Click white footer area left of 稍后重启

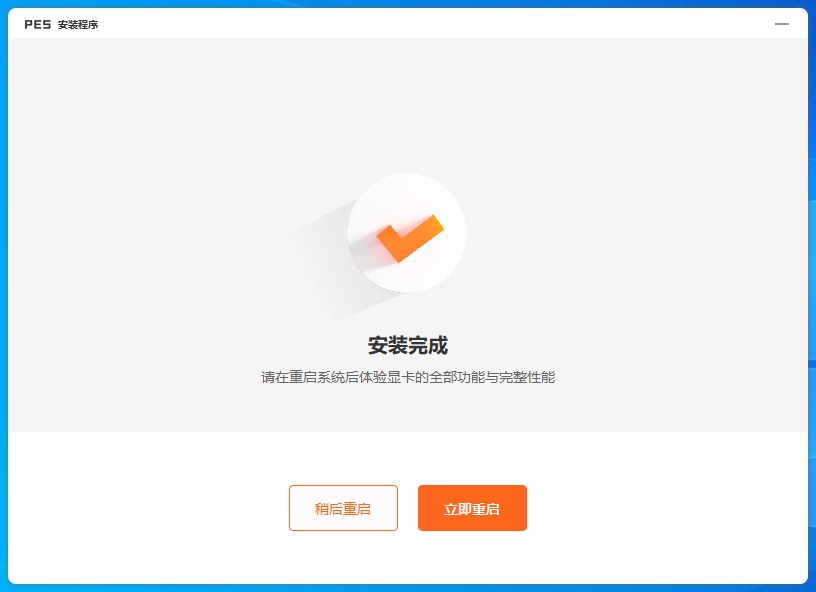click(148, 508)
